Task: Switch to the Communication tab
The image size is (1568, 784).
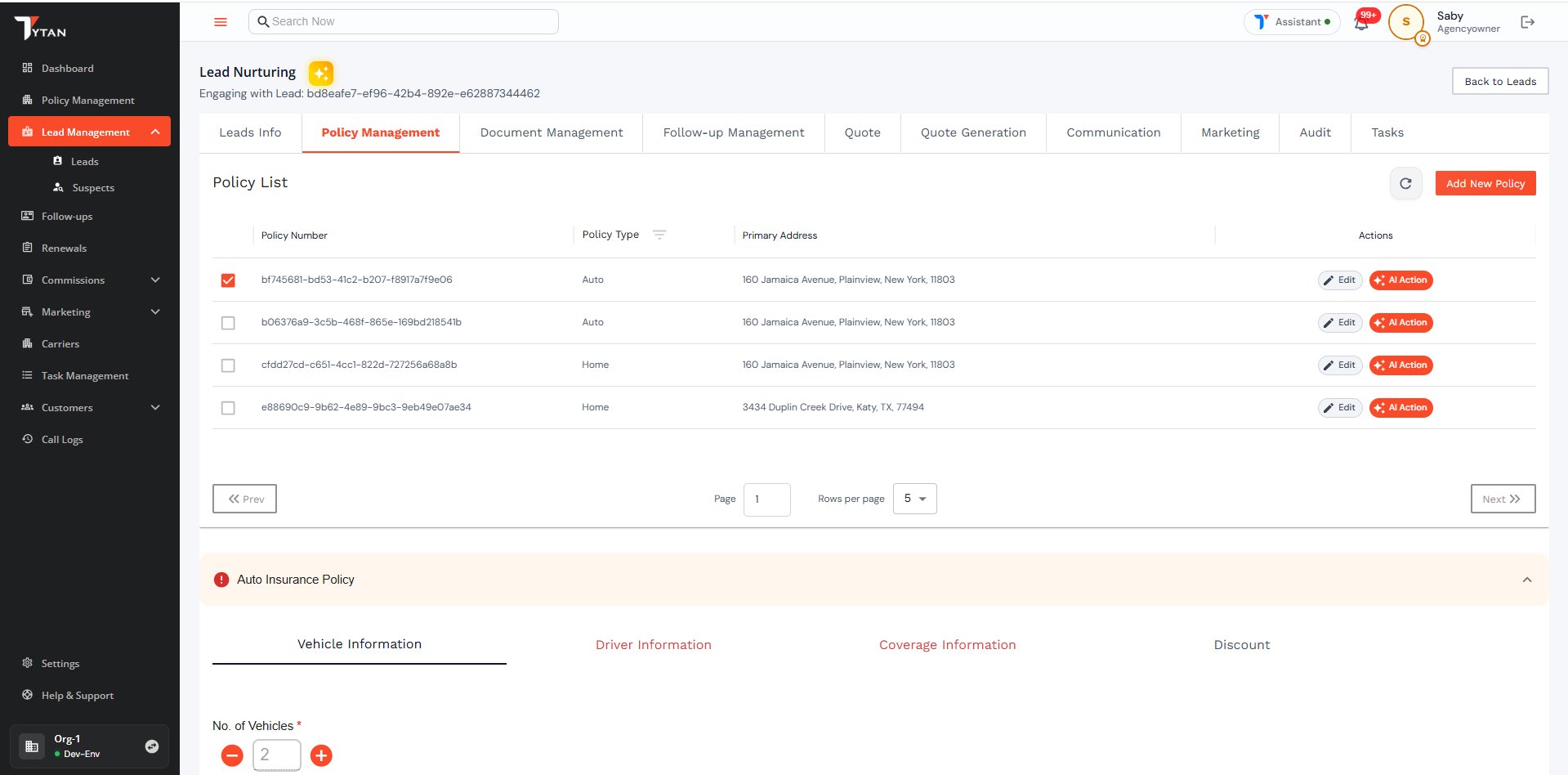Action: point(1113,133)
